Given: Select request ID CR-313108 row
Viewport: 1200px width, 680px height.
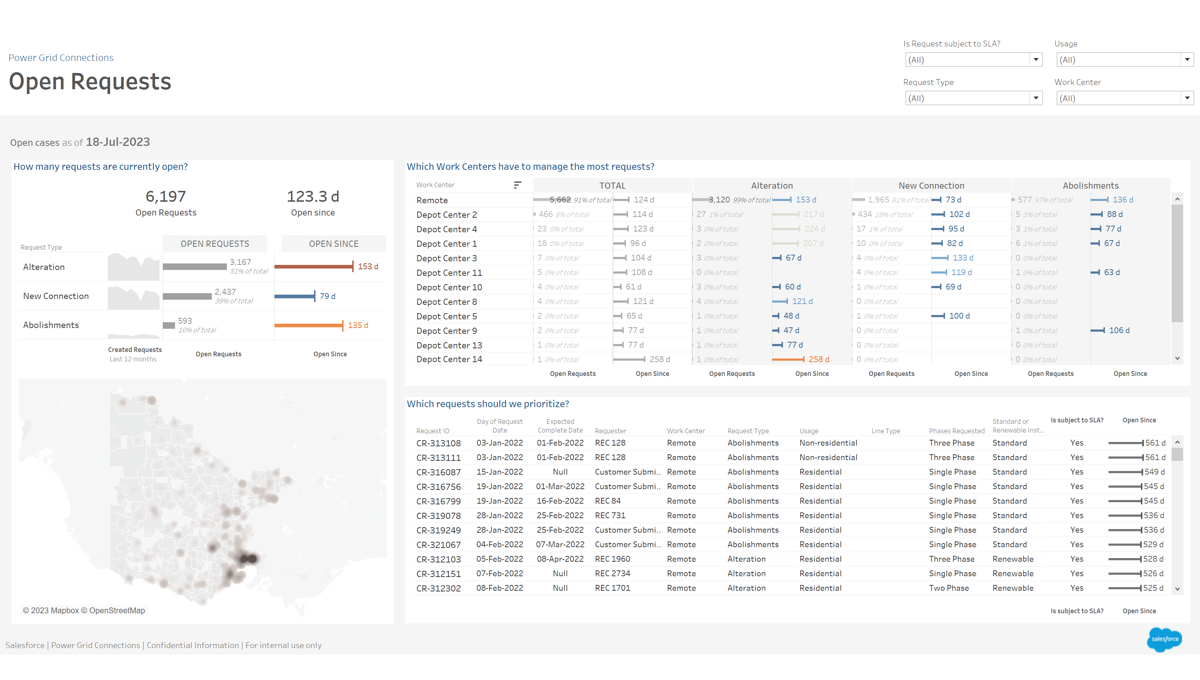Looking at the screenshot, I should (x=439, y=443).
